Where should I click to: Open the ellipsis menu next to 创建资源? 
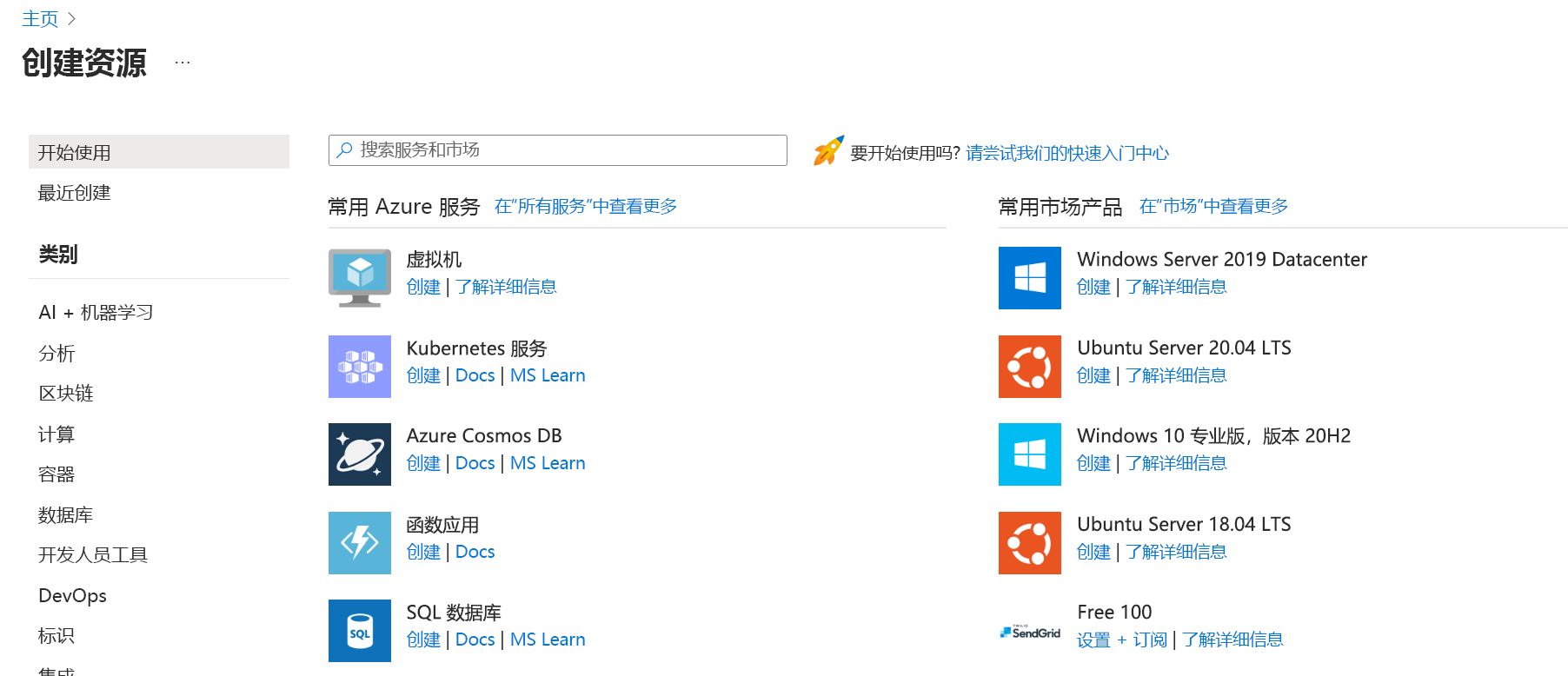(x=183, y=63)
